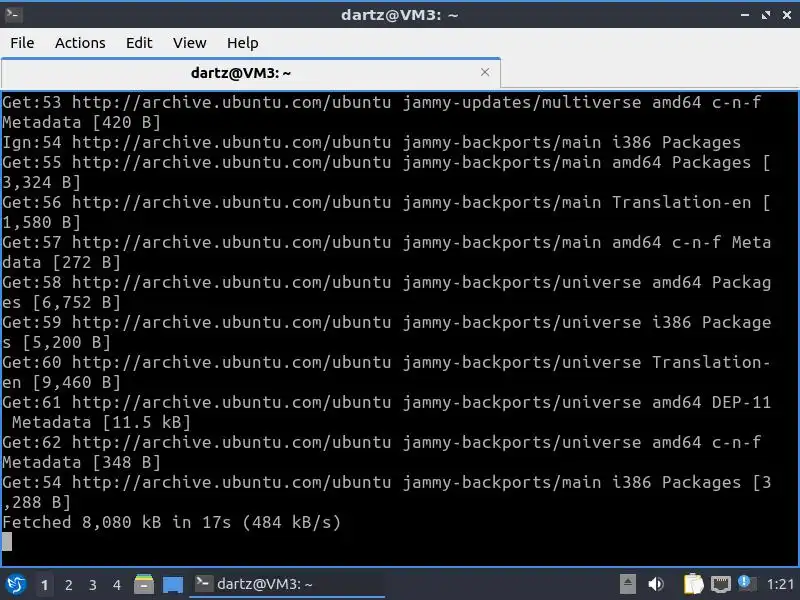Switch to workspace 2

68,585
